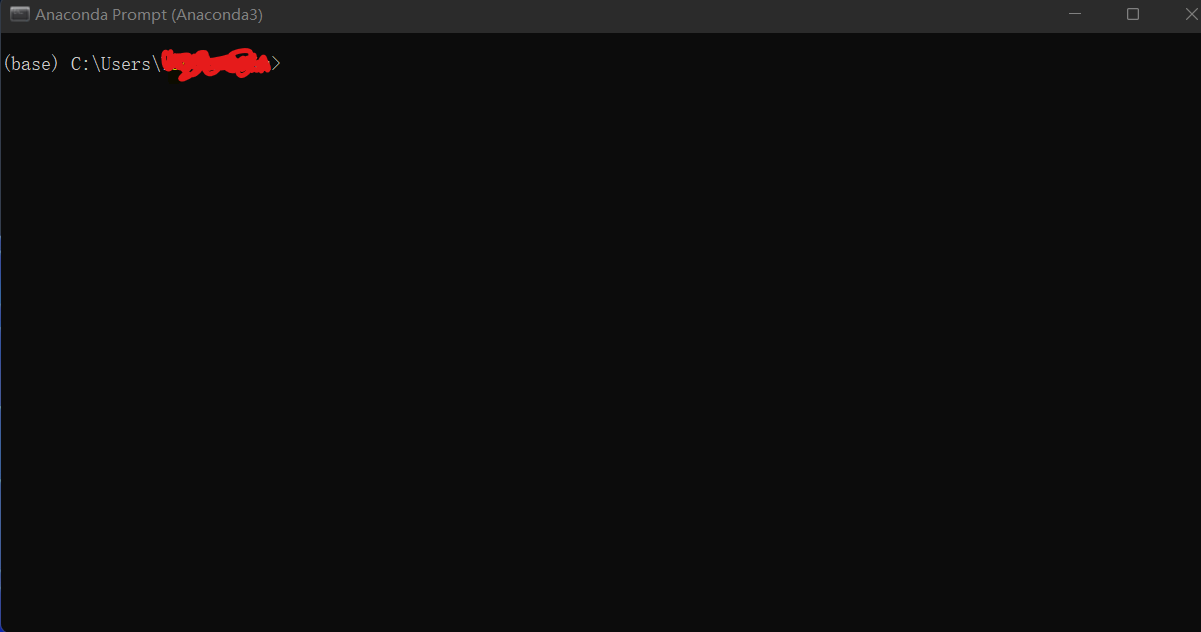Maximize the Anaconda Prompt window
1201x632 pixels.
(x=1133, y=15)
